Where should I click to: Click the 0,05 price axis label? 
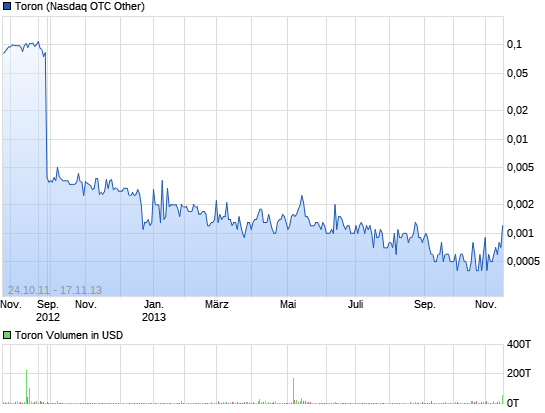517,73
